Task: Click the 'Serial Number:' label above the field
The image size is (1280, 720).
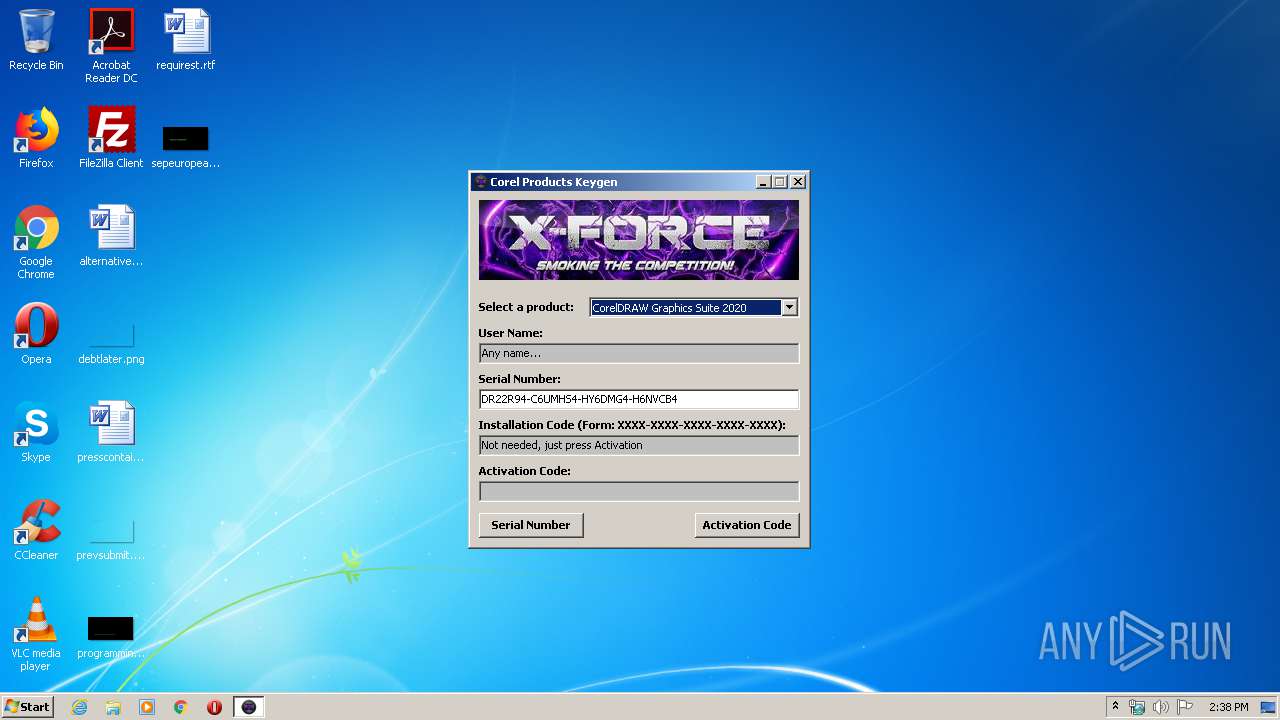Action: pyautogui.click(x=519, y=379)
